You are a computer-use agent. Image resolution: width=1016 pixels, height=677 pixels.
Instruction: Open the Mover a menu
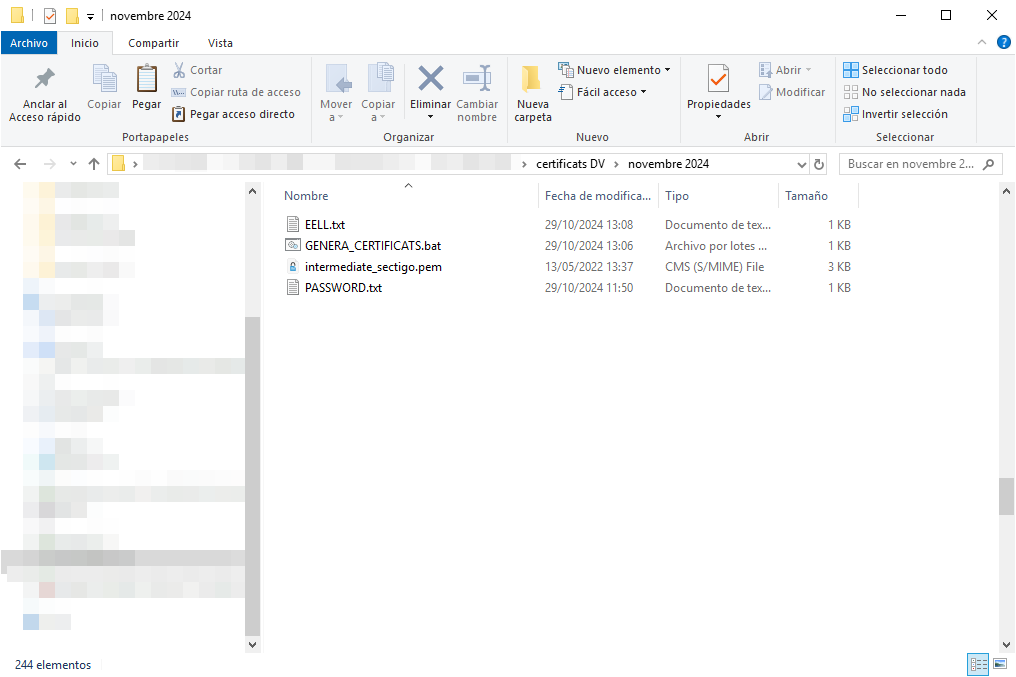click(336, 94)
